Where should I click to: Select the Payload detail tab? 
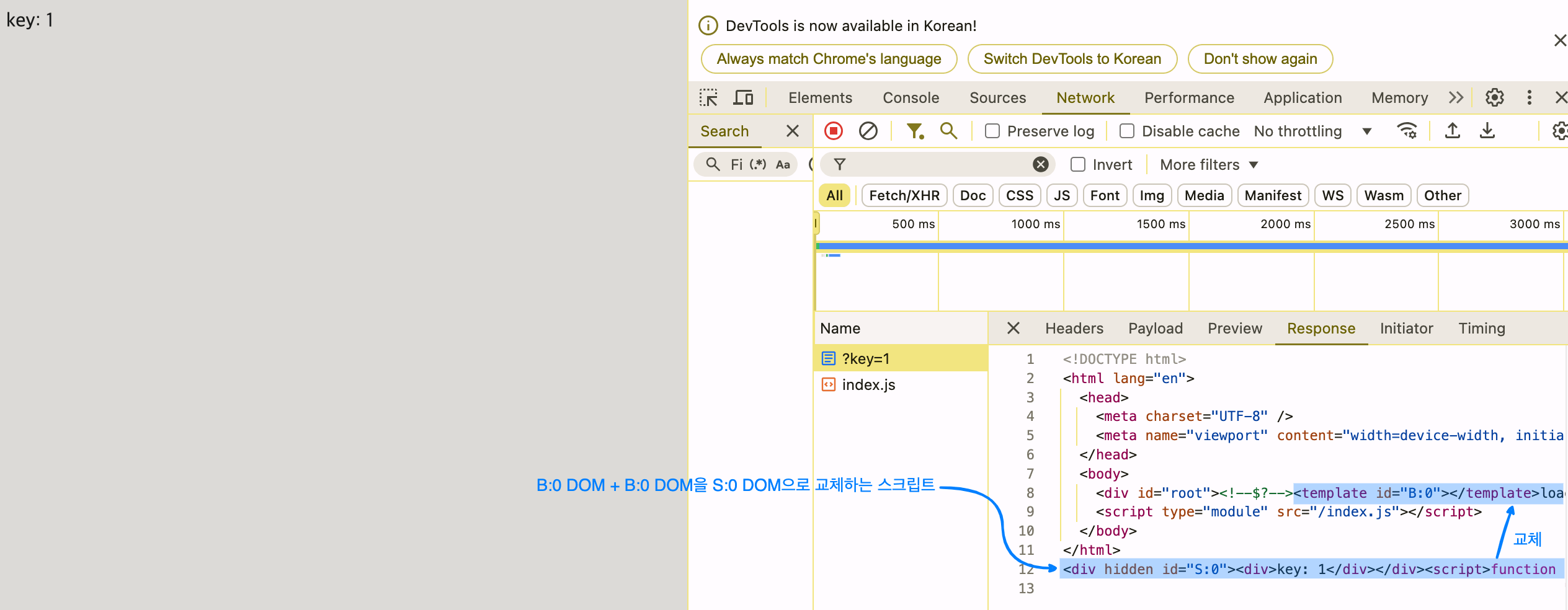1156,328
